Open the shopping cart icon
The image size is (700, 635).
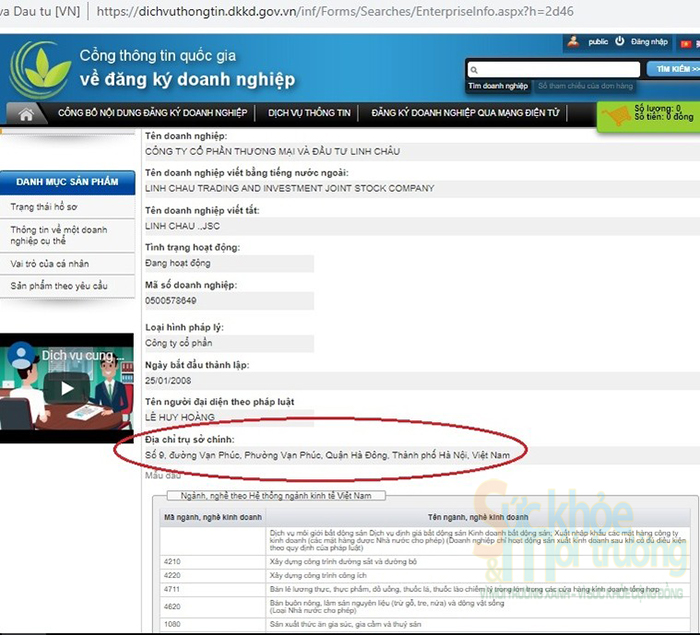coord(616,116)
